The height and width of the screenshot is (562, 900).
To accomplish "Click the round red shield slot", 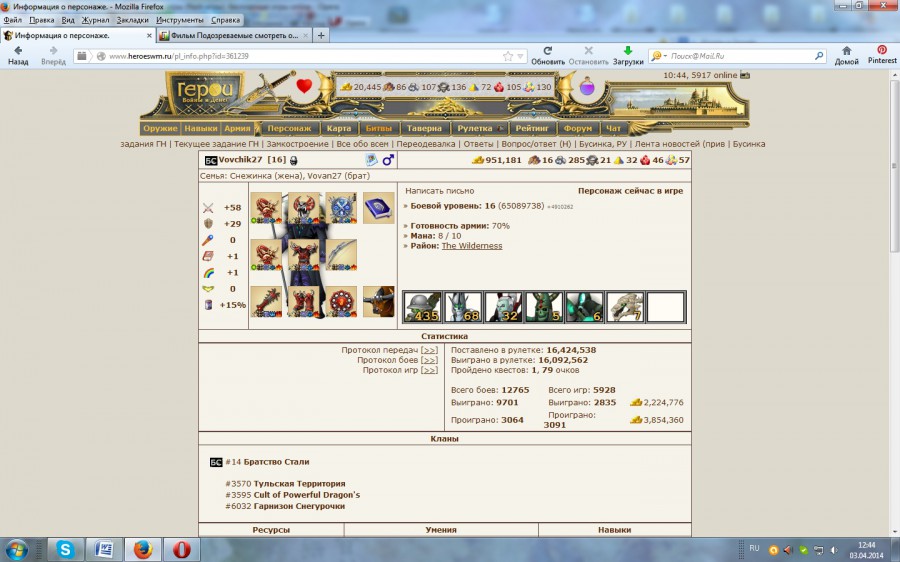I will point(341,301).
